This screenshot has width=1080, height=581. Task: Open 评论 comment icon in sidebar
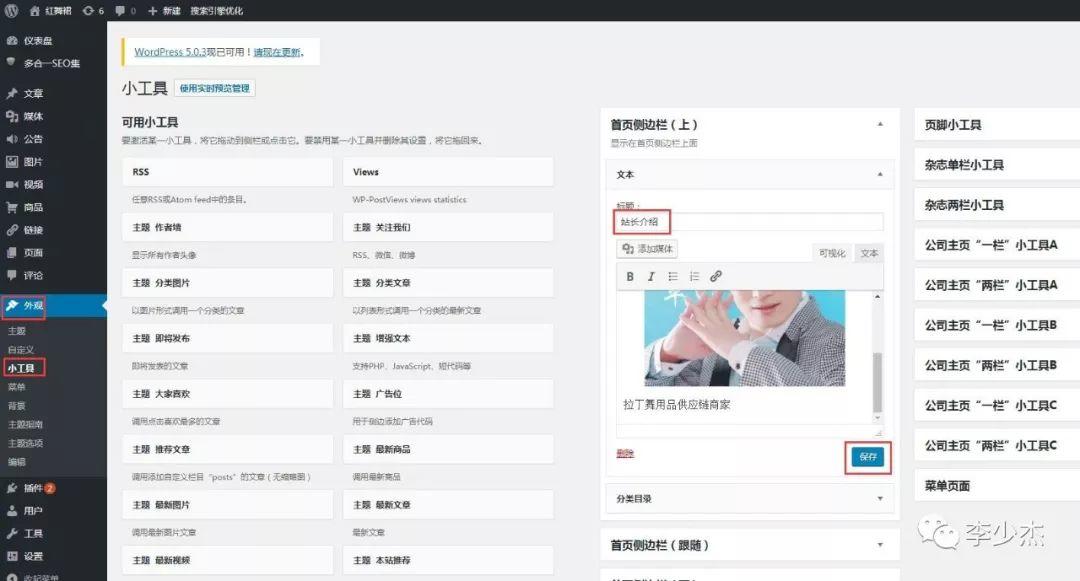coord(12,275)
